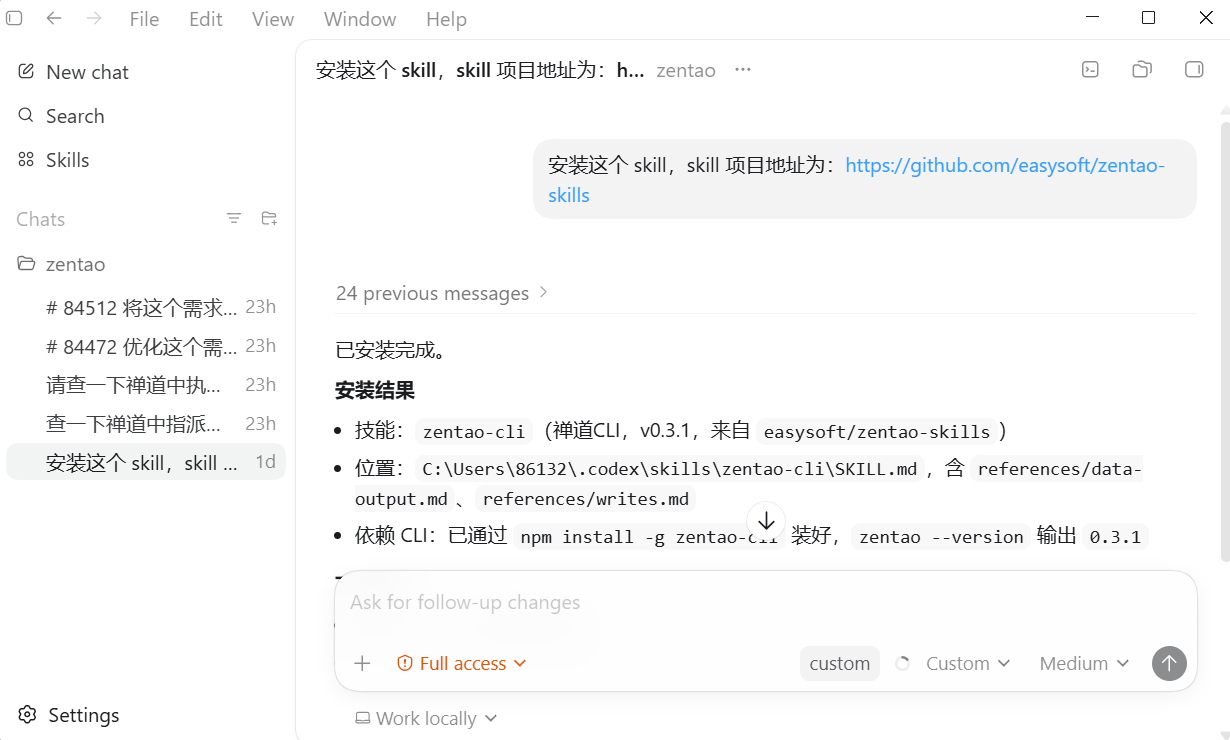Open the Custom model dropdown
This screenshot has width=1230, height=740.
pos(966,663)
